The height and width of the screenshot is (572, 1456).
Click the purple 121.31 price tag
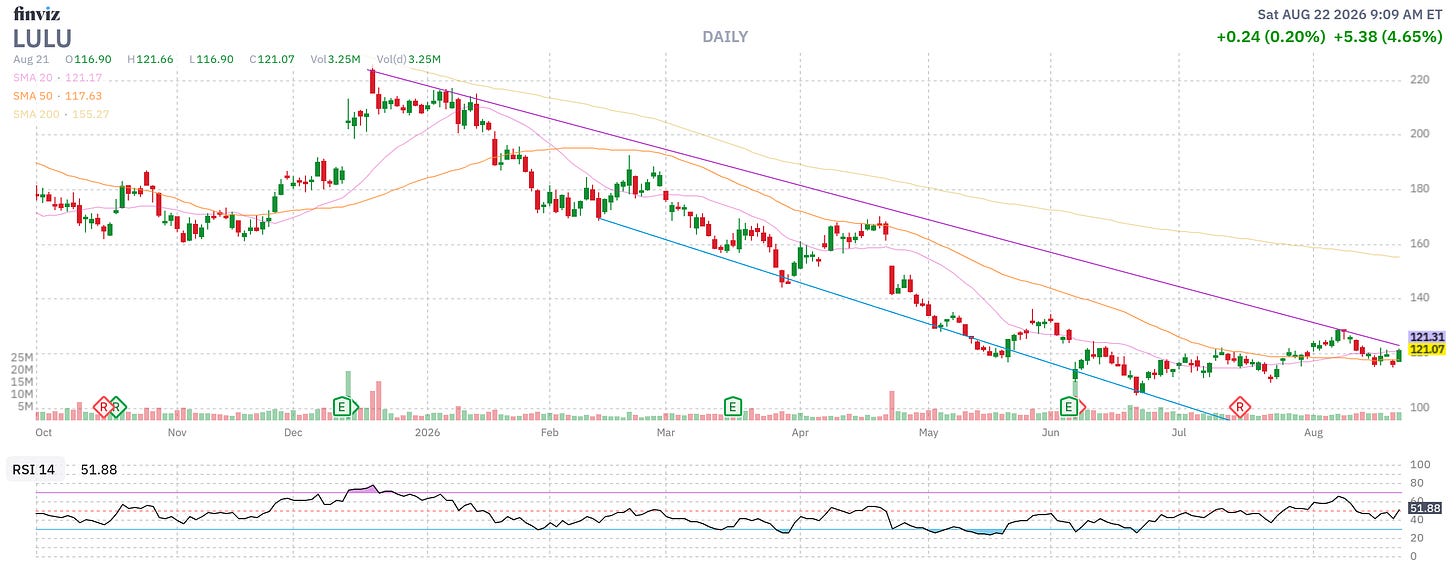tap(1426, 337)
